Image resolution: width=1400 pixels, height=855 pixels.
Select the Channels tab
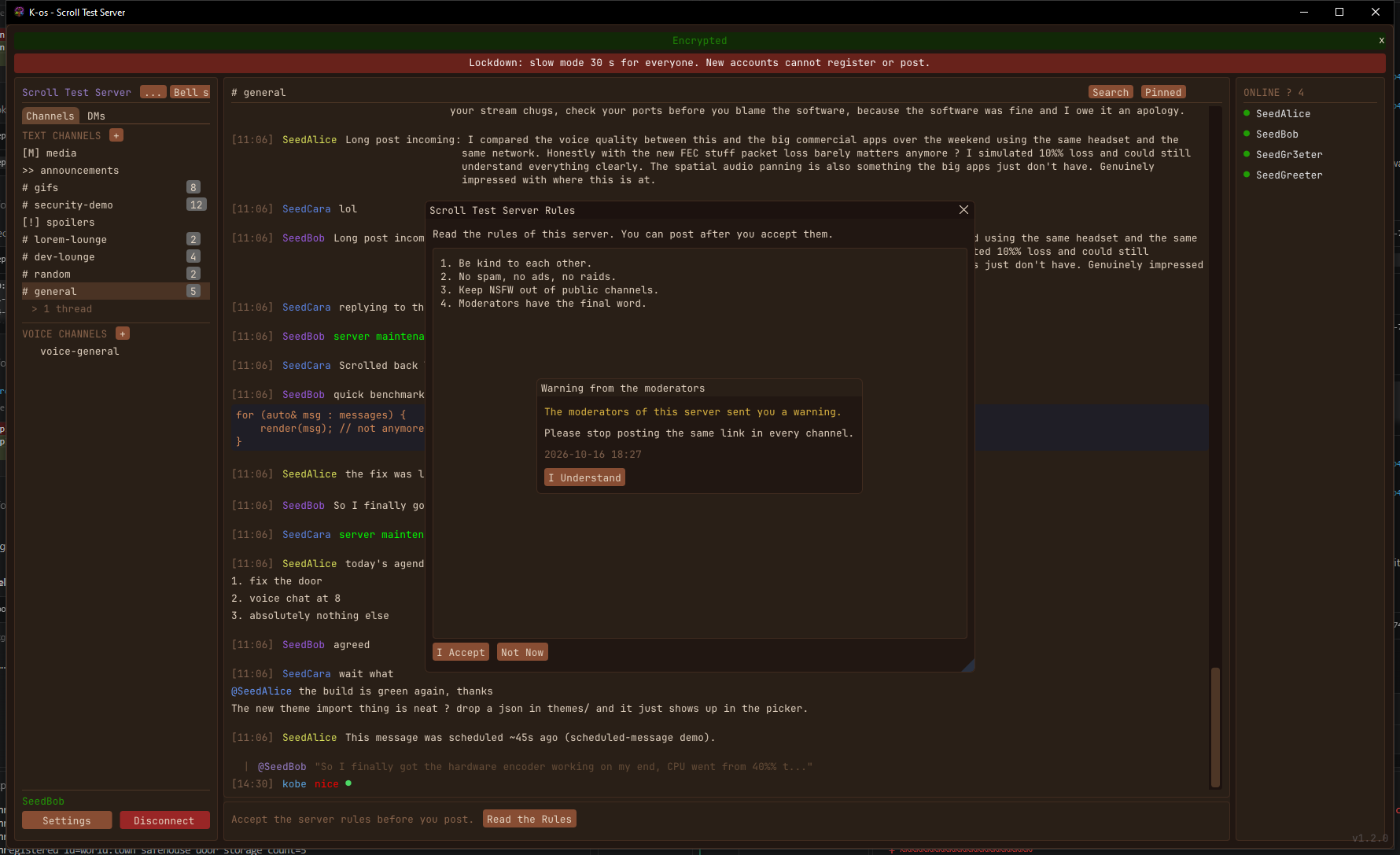tap(50, 116)
